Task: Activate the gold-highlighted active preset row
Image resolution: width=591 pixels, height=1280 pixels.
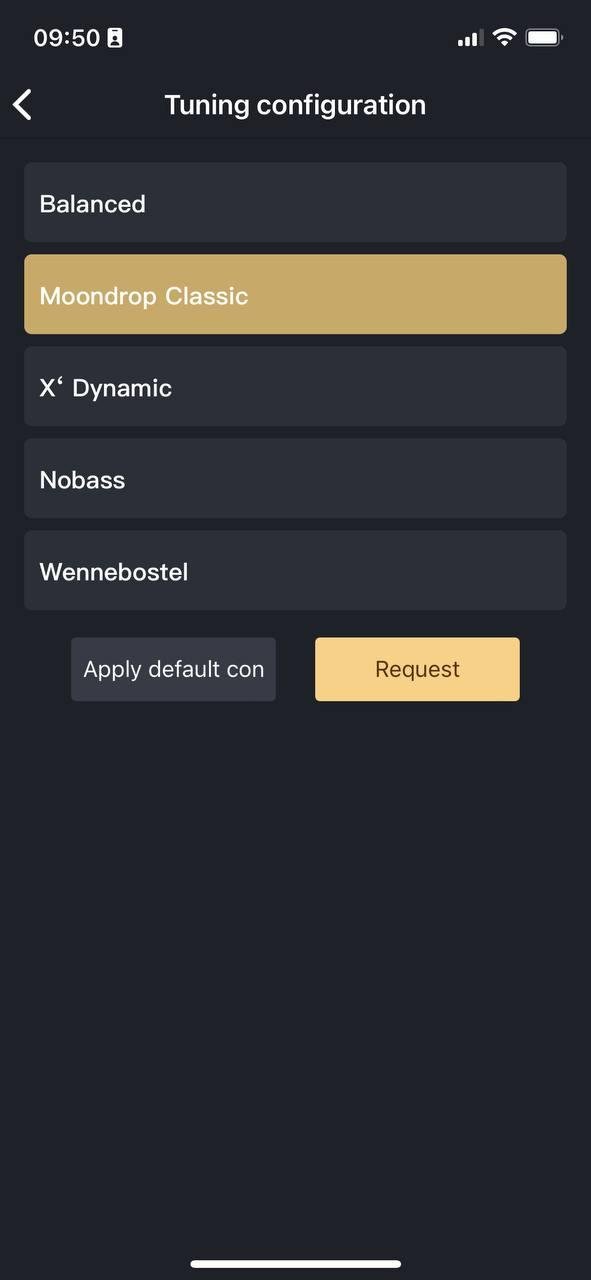Action: [x=295, y=294]
